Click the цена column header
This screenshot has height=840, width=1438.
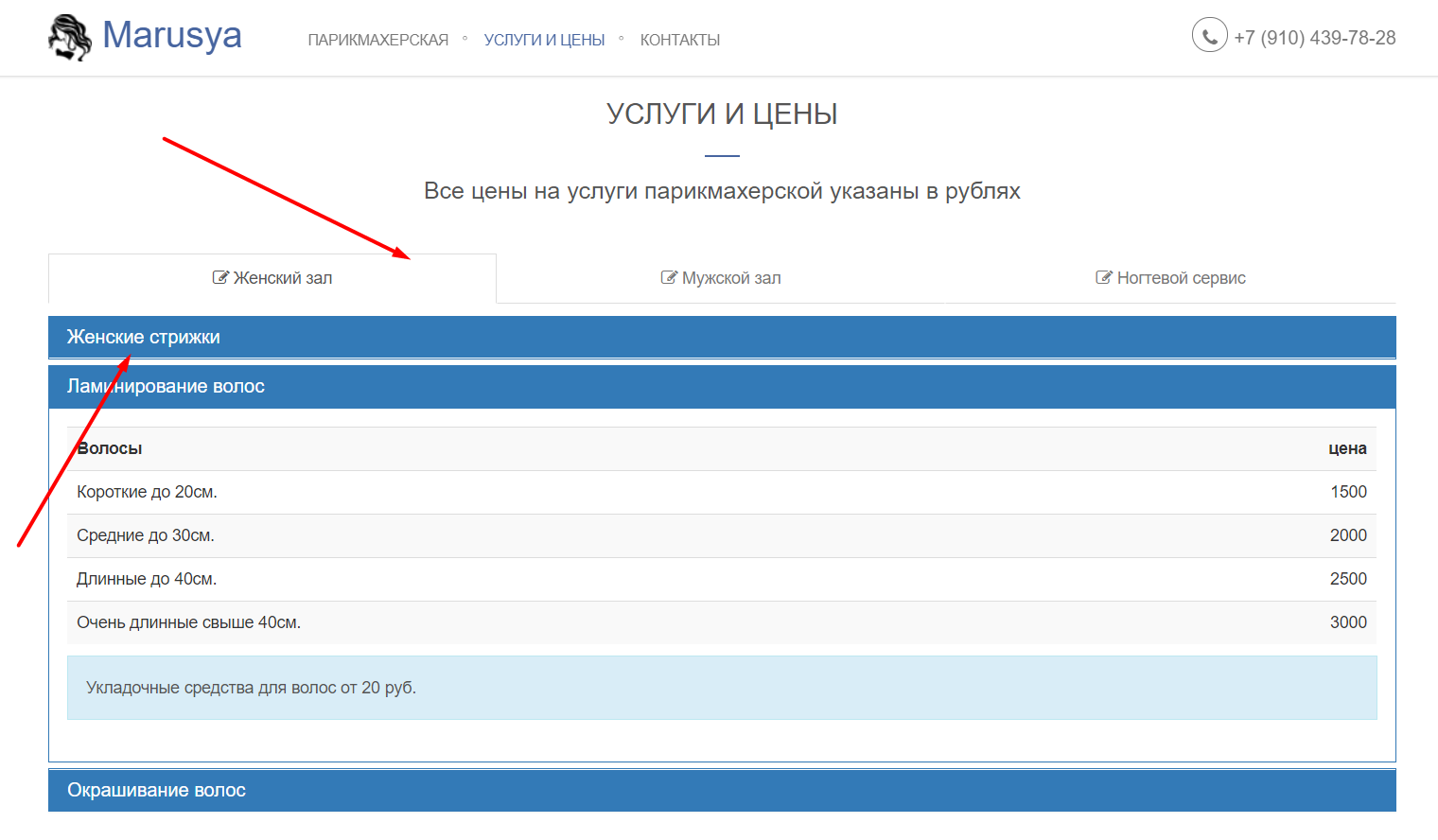click(1347, 448)
